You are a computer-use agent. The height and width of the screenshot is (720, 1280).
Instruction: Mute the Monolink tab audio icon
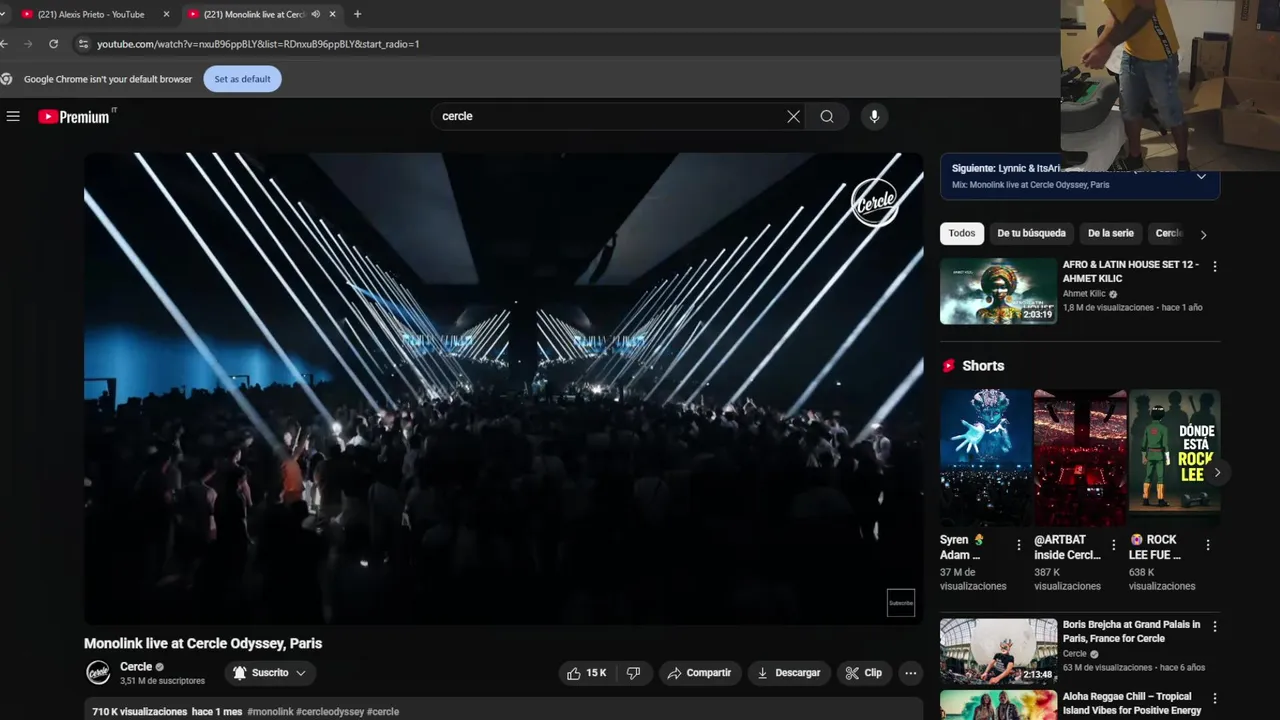point(316,14)
